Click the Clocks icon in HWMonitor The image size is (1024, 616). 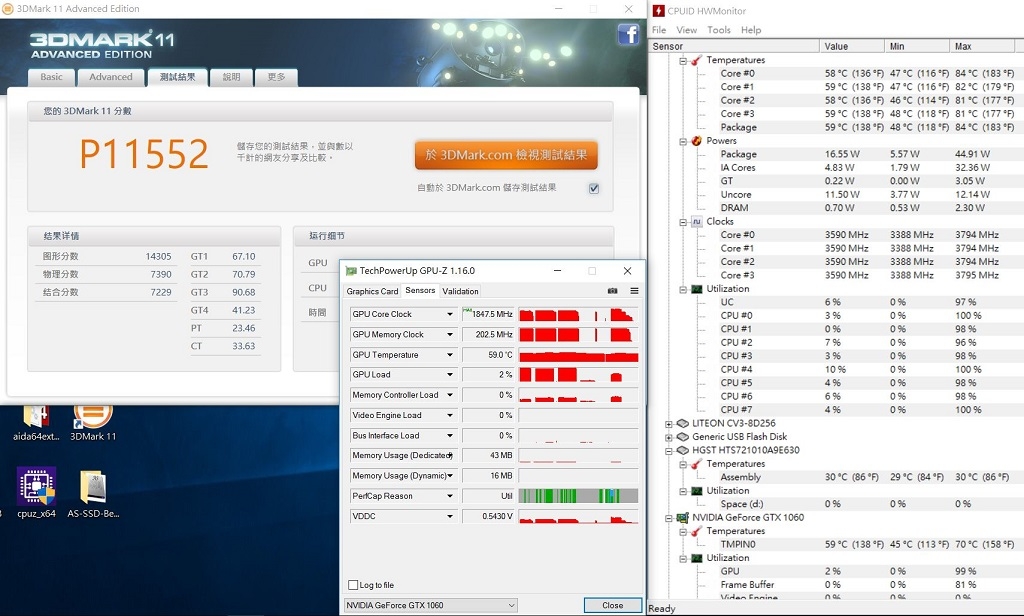[x=696, y=221]
